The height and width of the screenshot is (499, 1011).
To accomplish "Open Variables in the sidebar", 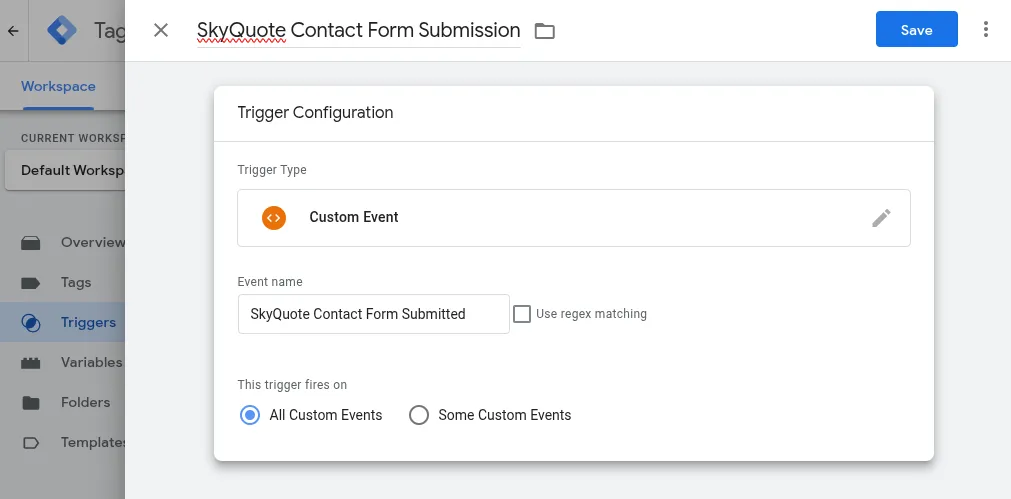I will (63, 362).
